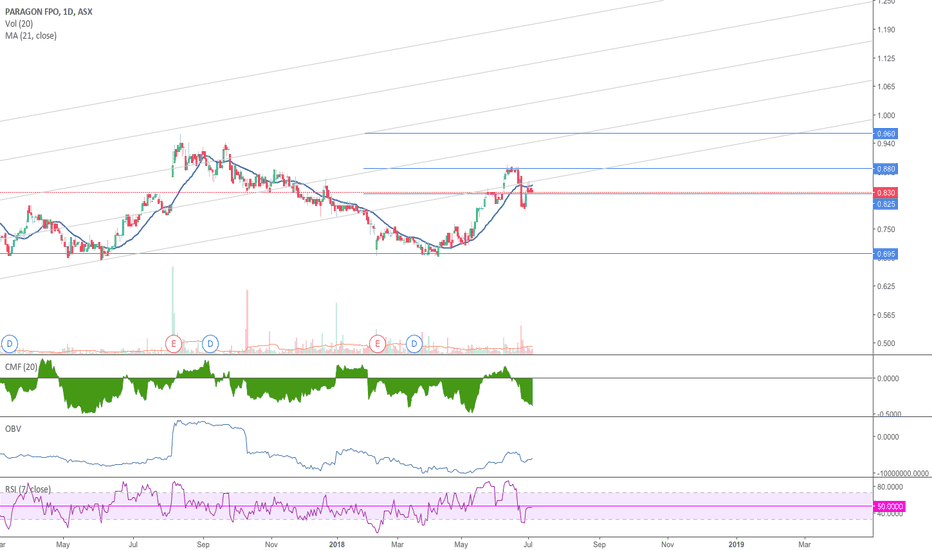
Task: Click the 0.825 blue price label
Action: [x=886, y=204]
